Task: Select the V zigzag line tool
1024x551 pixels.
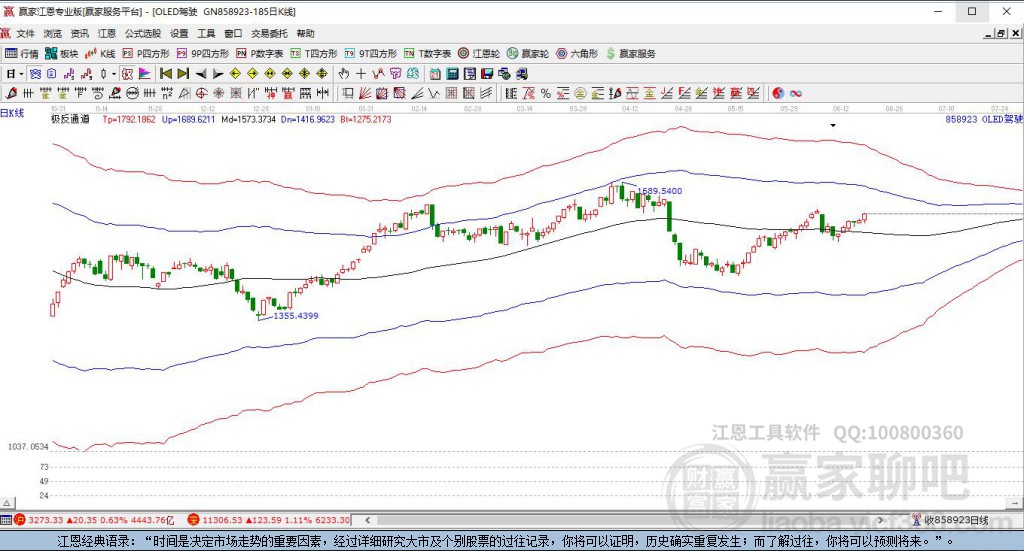Action: (434, 93)
